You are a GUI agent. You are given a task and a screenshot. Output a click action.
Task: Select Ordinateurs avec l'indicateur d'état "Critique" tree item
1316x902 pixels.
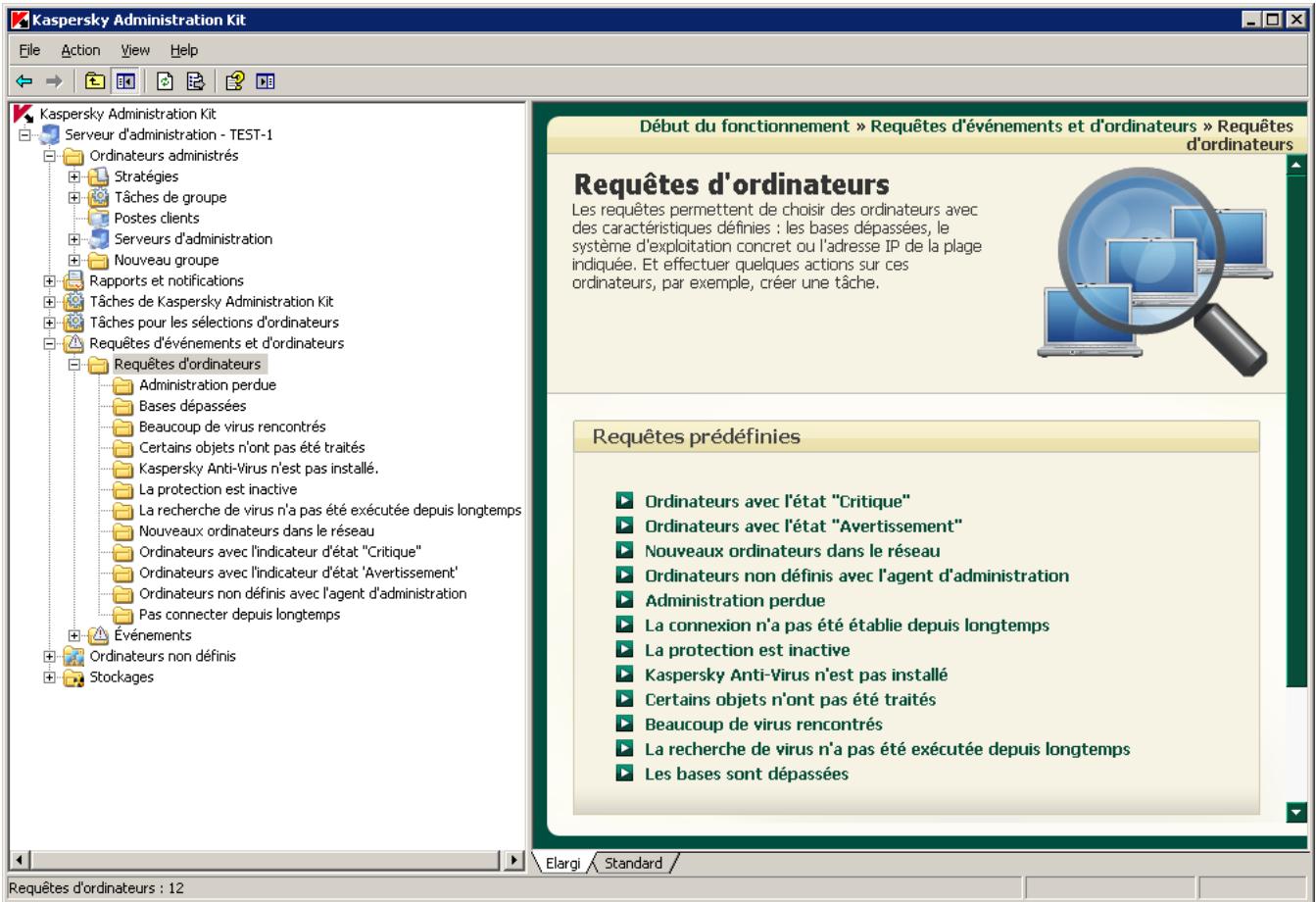point(281,551)
